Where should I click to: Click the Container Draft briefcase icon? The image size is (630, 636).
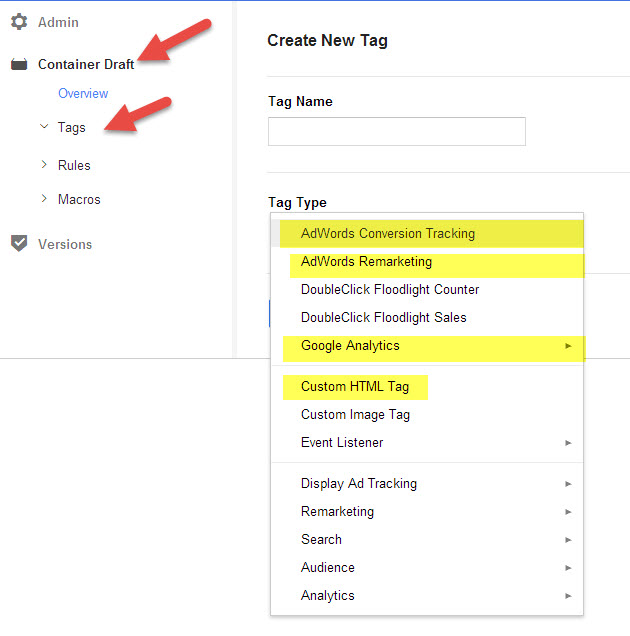pyautogui.click(x=19, y=64)
